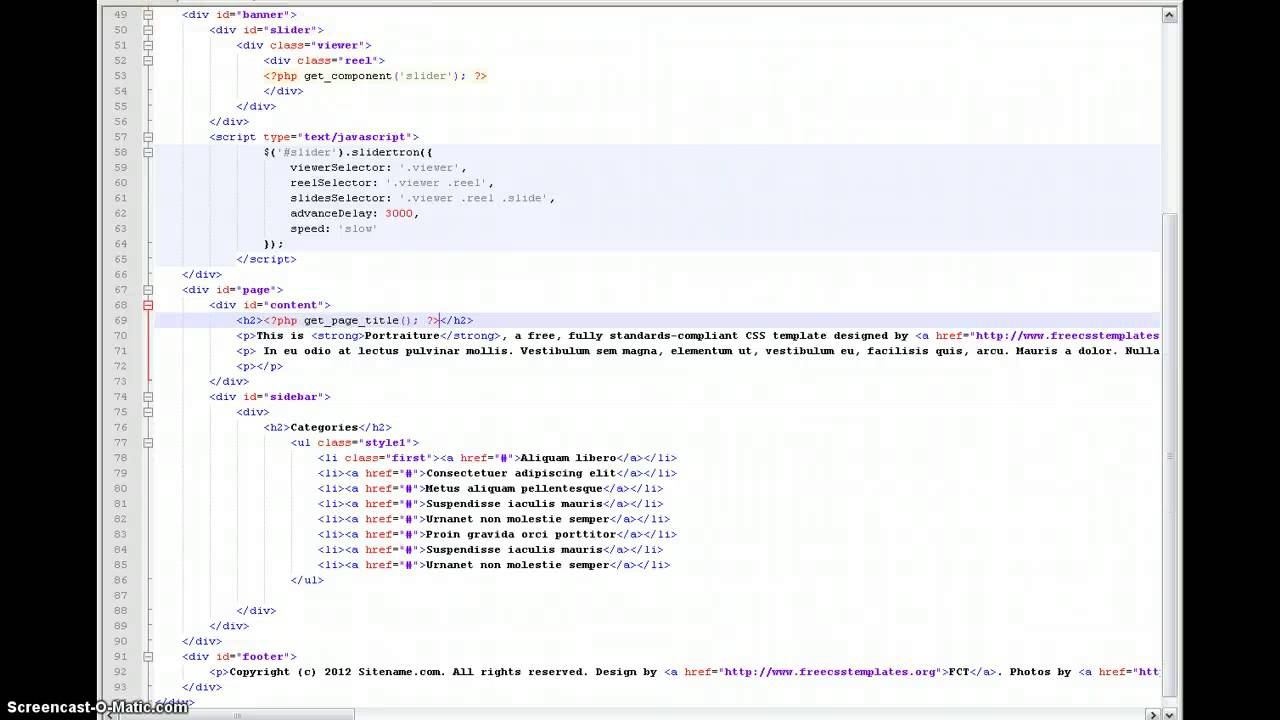Collapse the div id="footer" fold on line 91

click(x=148, y=657)
